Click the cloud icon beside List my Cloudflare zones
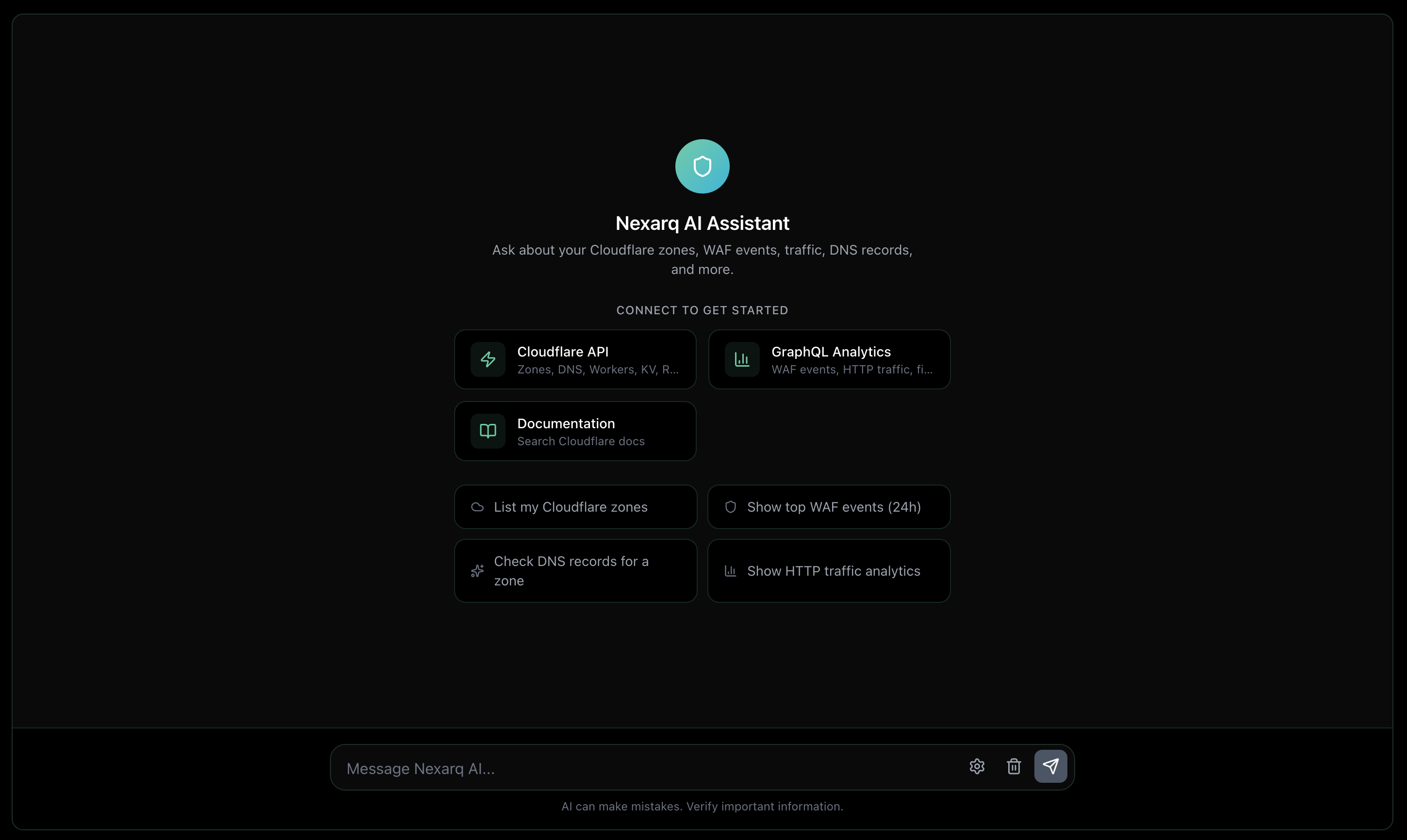The width and height of the screenshot is (1407, 840). click(x=477, y=507)
